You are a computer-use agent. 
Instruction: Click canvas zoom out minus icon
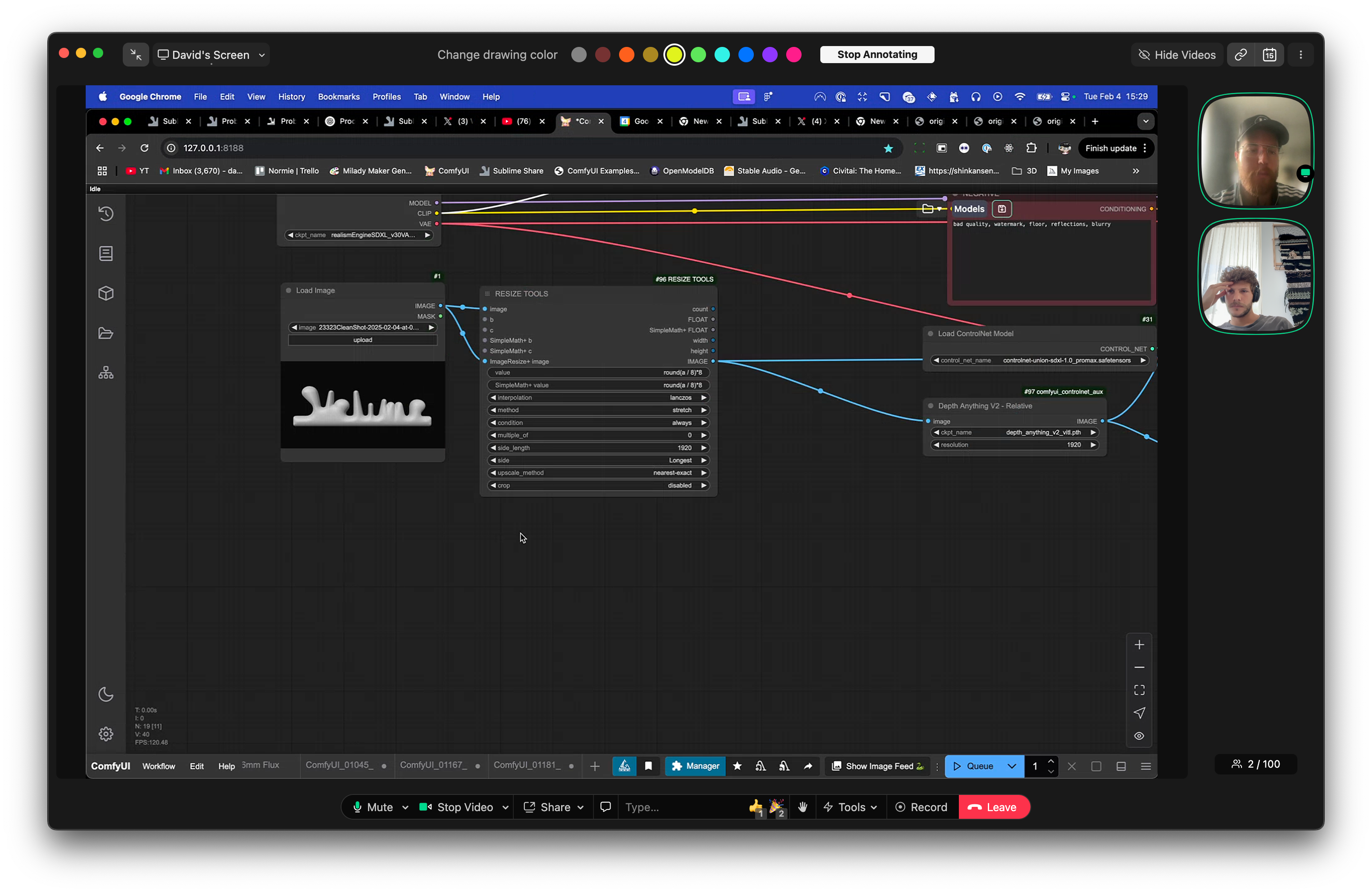1139,667
